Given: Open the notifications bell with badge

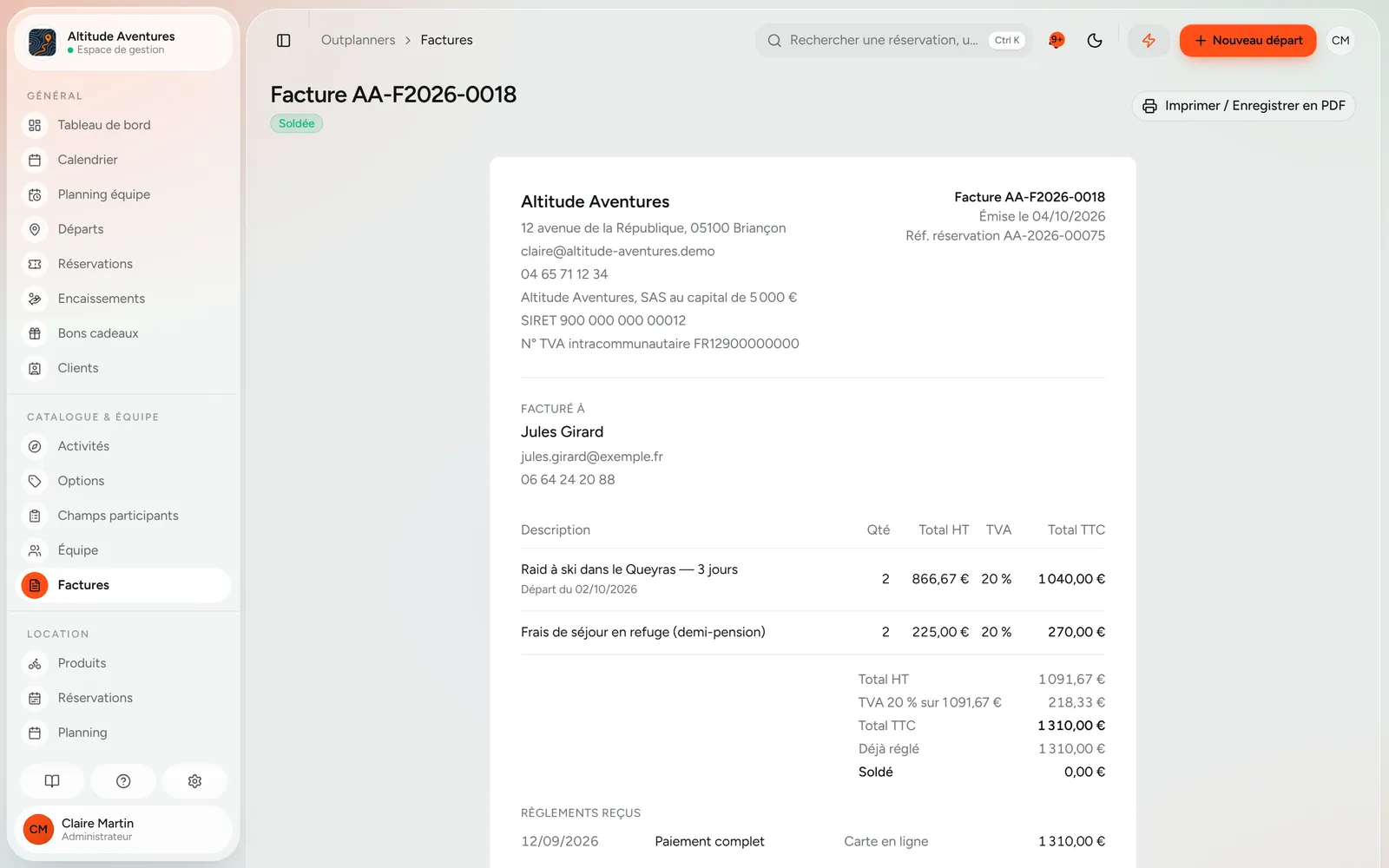Looking at the screenshot, I should 1057,41.
